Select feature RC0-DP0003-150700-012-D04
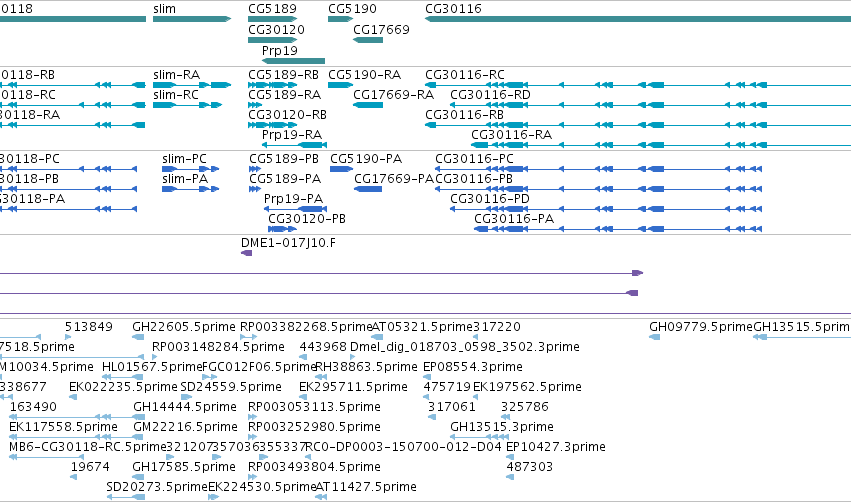Image resolution: width=851 pixels, height=502 pixels. pos(404,447)
